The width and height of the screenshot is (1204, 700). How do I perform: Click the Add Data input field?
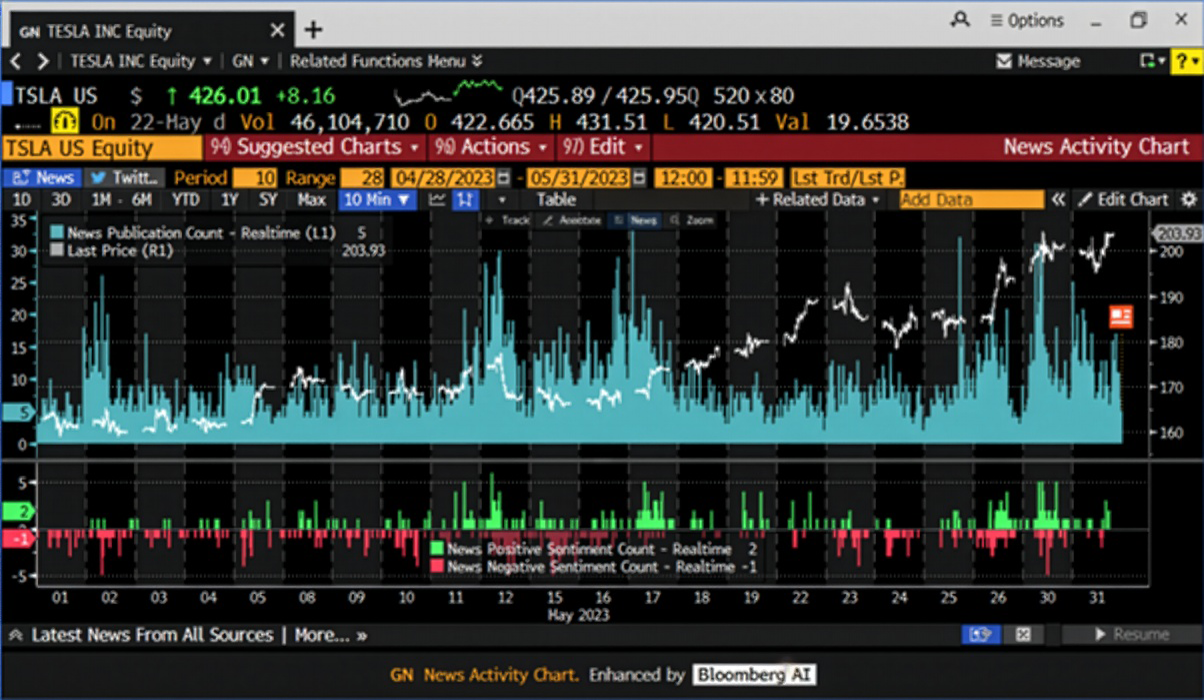(970, 199)
